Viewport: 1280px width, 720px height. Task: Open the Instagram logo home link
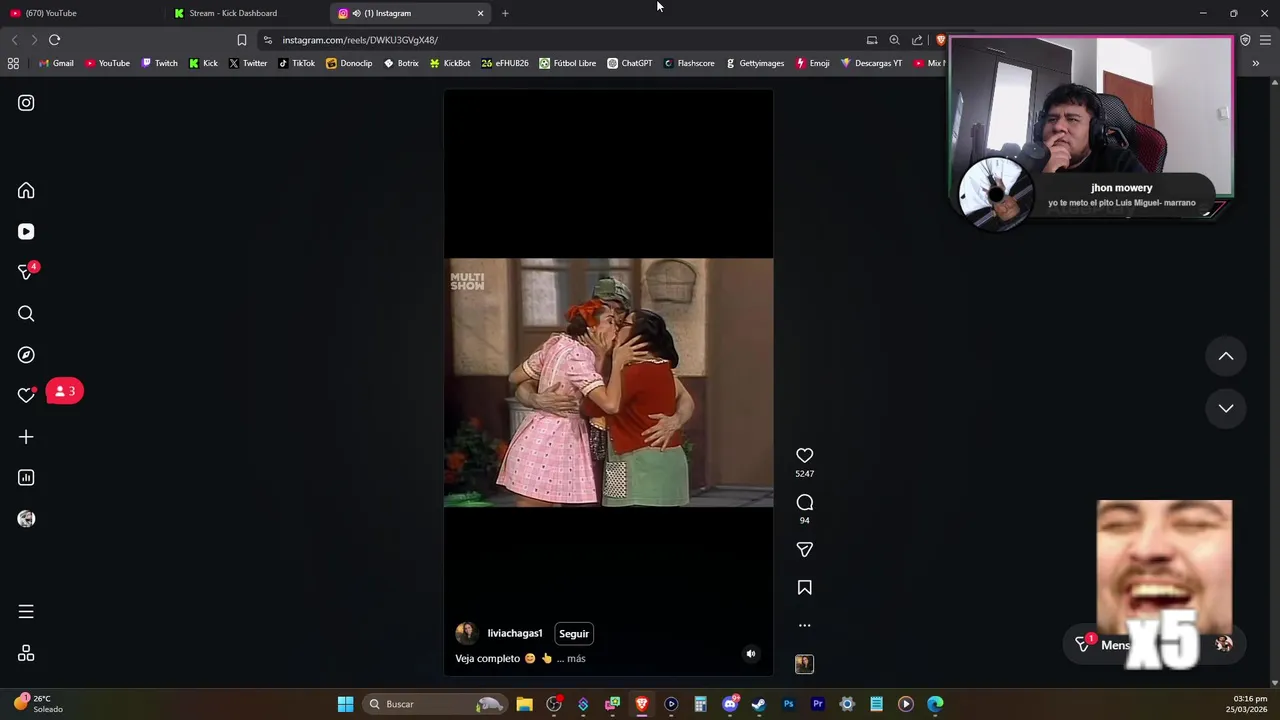[26, 103]
